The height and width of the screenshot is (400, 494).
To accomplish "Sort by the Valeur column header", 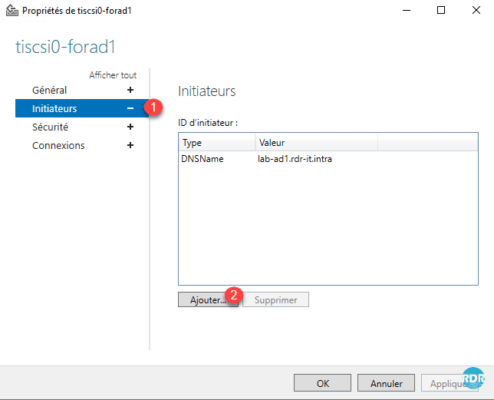I will click(316, 143).
